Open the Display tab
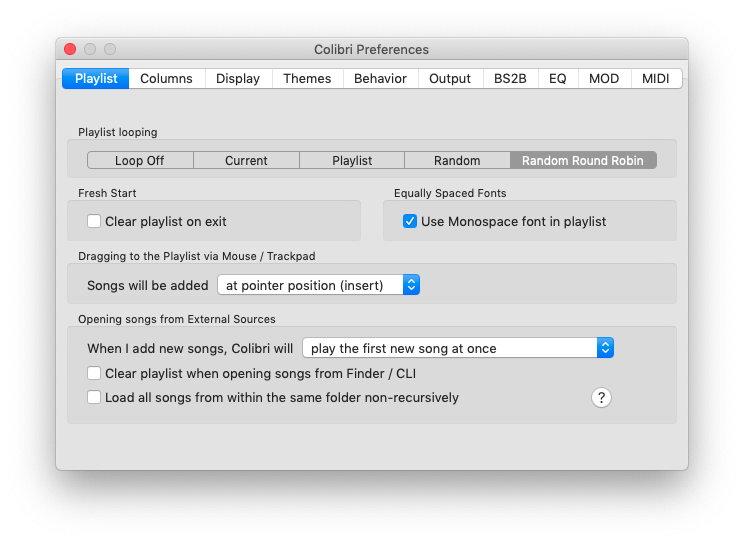The width and height of the screenshot is (744, 544). click(x=238, y=78)
